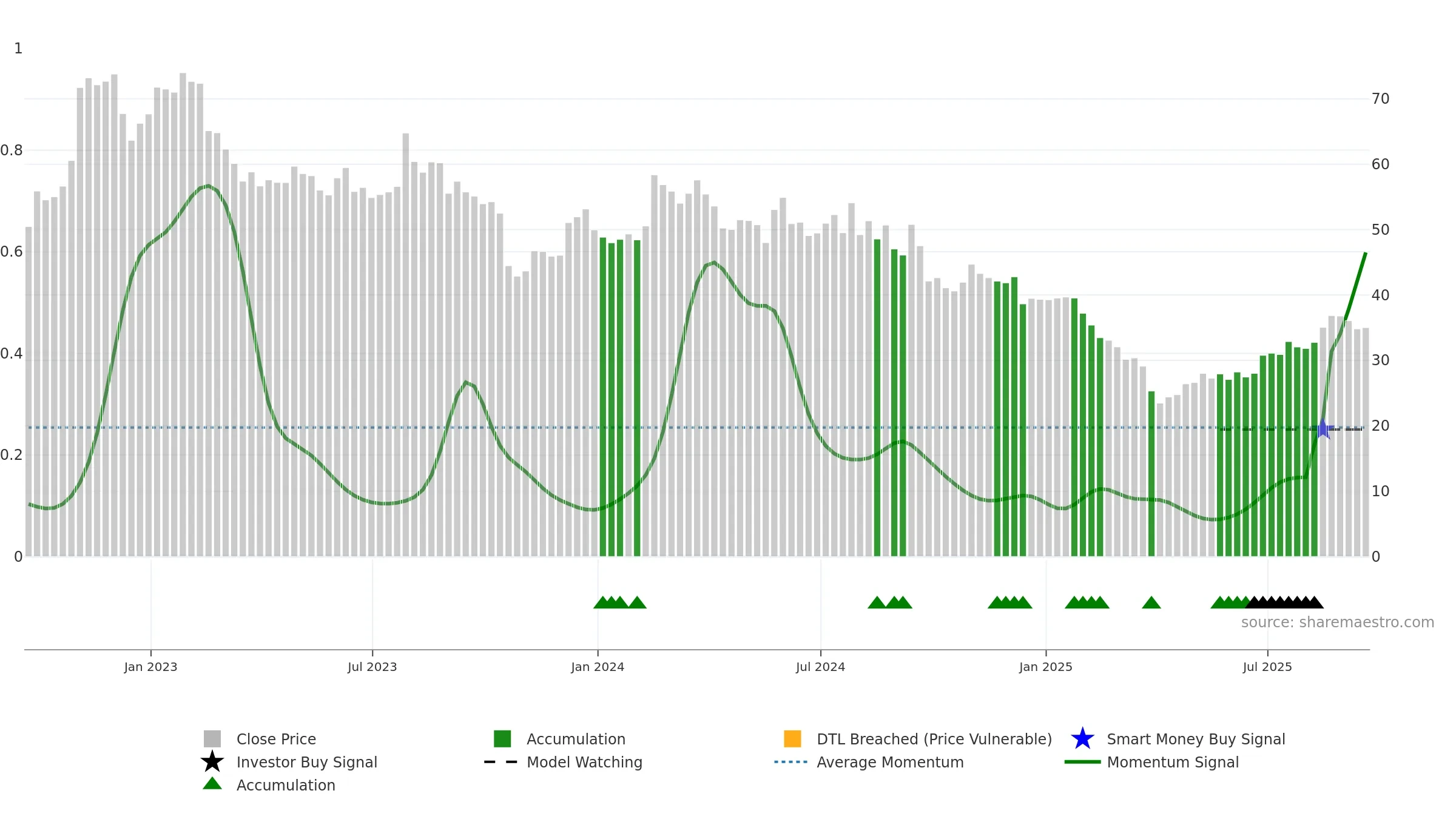Image resolution: width=1456 pixels, height=819 pixels.
Task: Click the dotted Average Momentum legend line
Action: coord(791,761)
